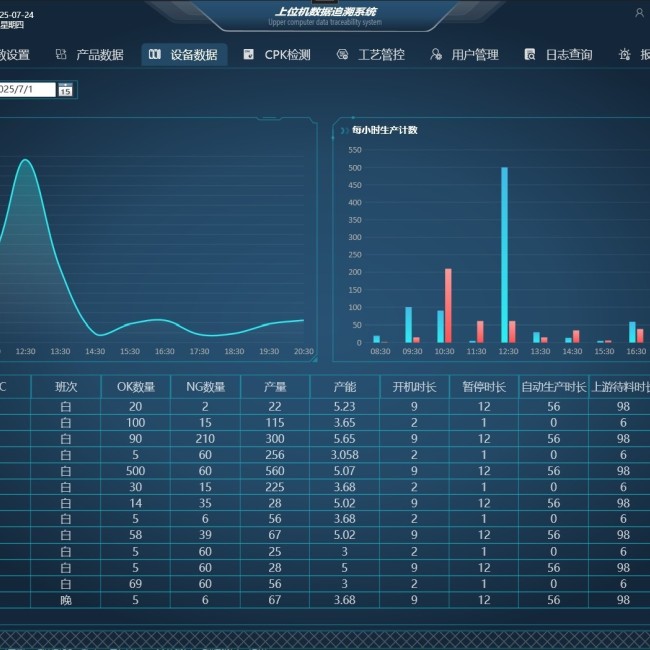Click the date input field 2025/7/1
Screen dimensions: 650x650
27,90
